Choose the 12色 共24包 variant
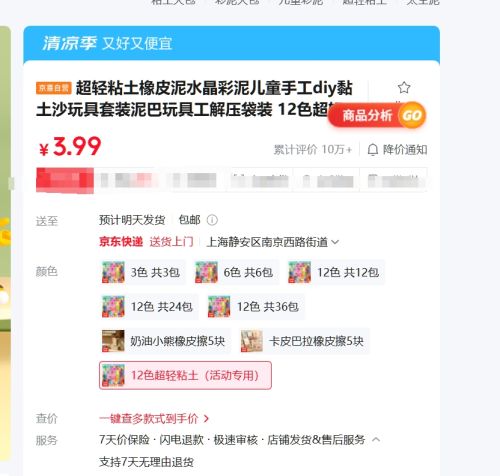Viewport: 500px width, 476px height. pos(149,307)
